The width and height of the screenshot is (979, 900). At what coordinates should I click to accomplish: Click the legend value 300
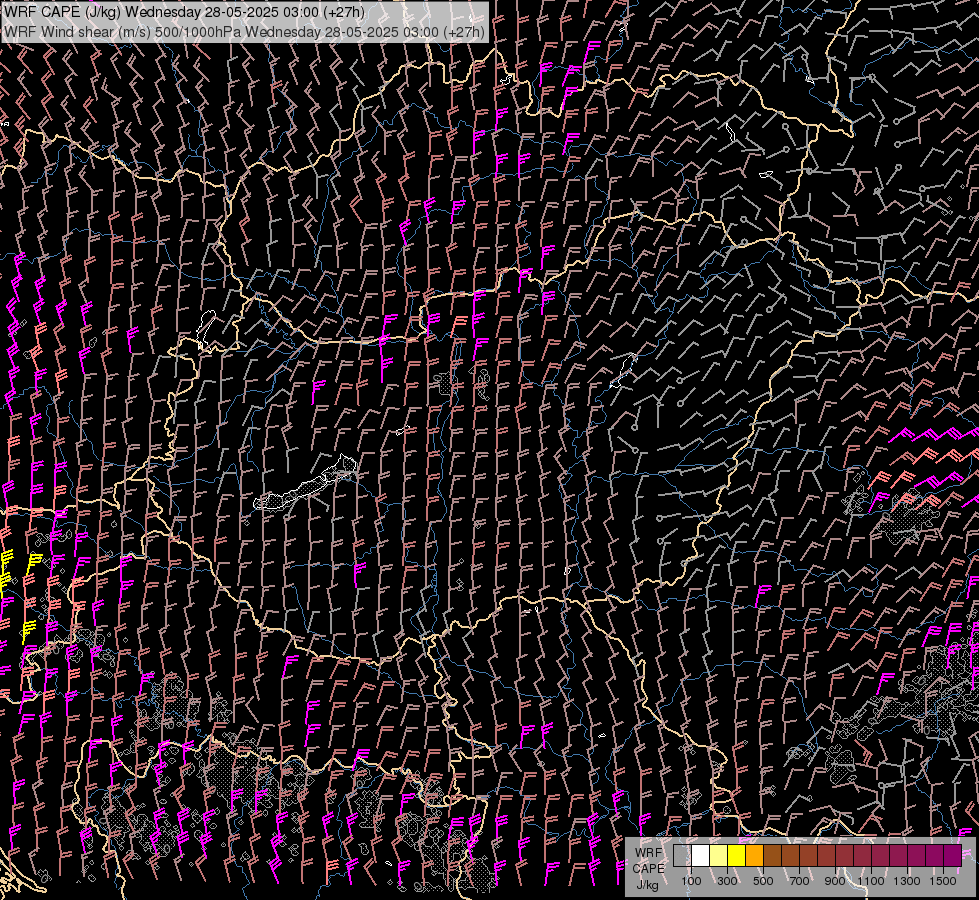[727, 881]
